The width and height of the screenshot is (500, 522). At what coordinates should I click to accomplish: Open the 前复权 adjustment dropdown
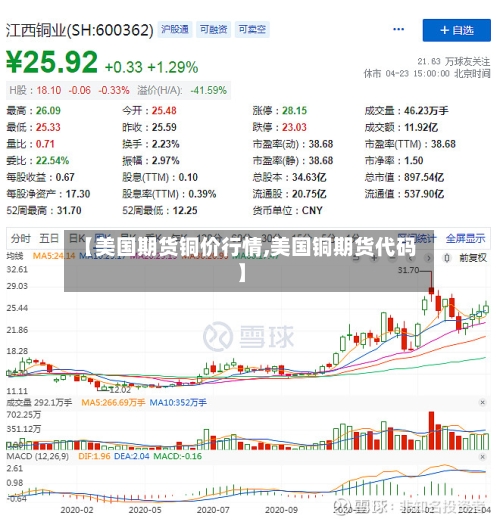[473, 258]
